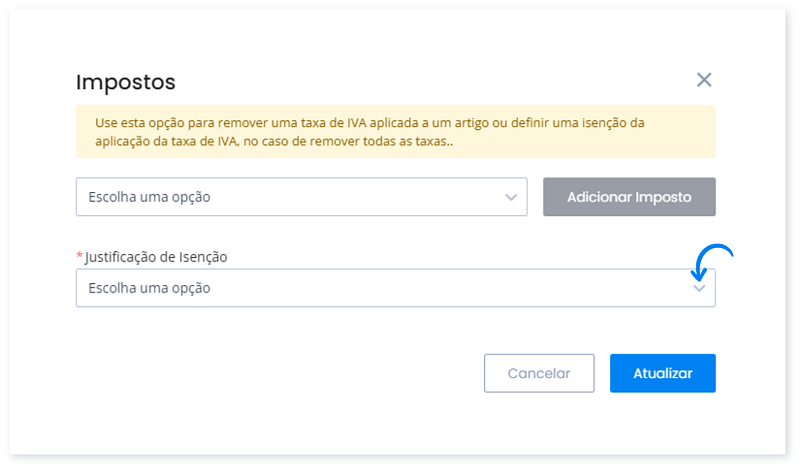Click the yellow IVA information banner

(x=395, y=132)
